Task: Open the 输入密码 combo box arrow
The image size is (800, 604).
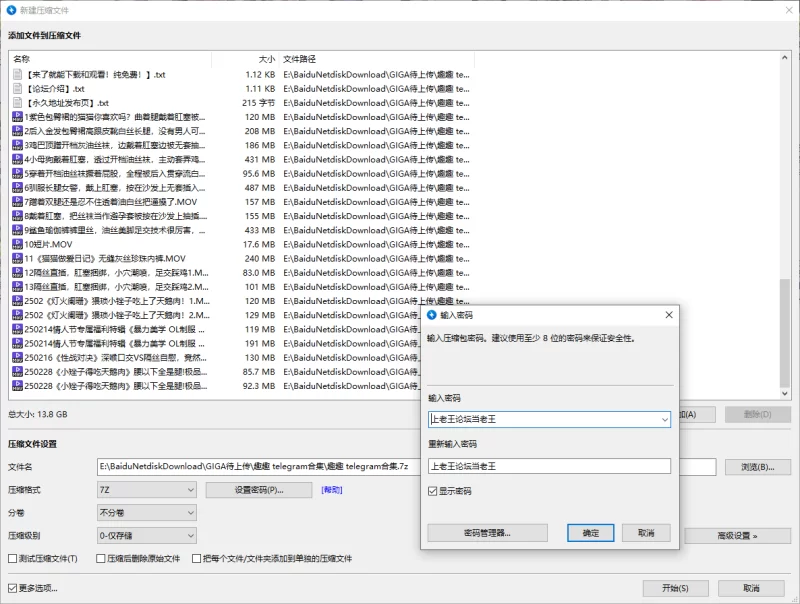Action: coord(664,420)
